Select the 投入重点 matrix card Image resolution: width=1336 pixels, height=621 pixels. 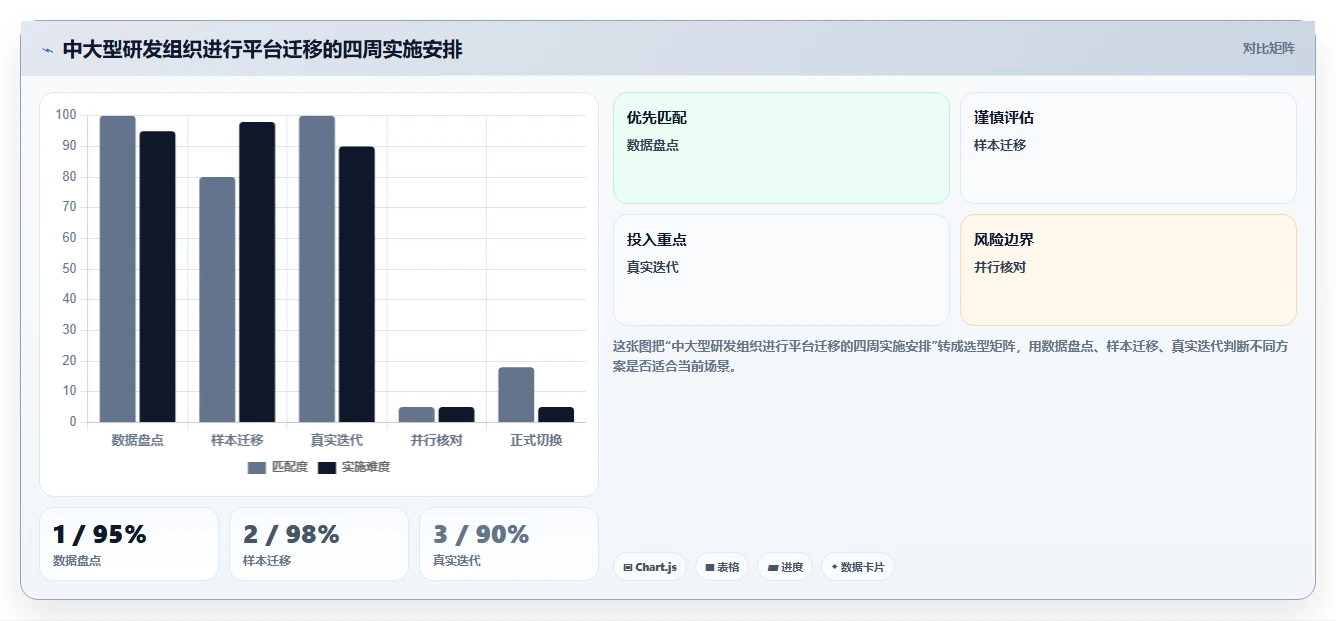[781, 270]
